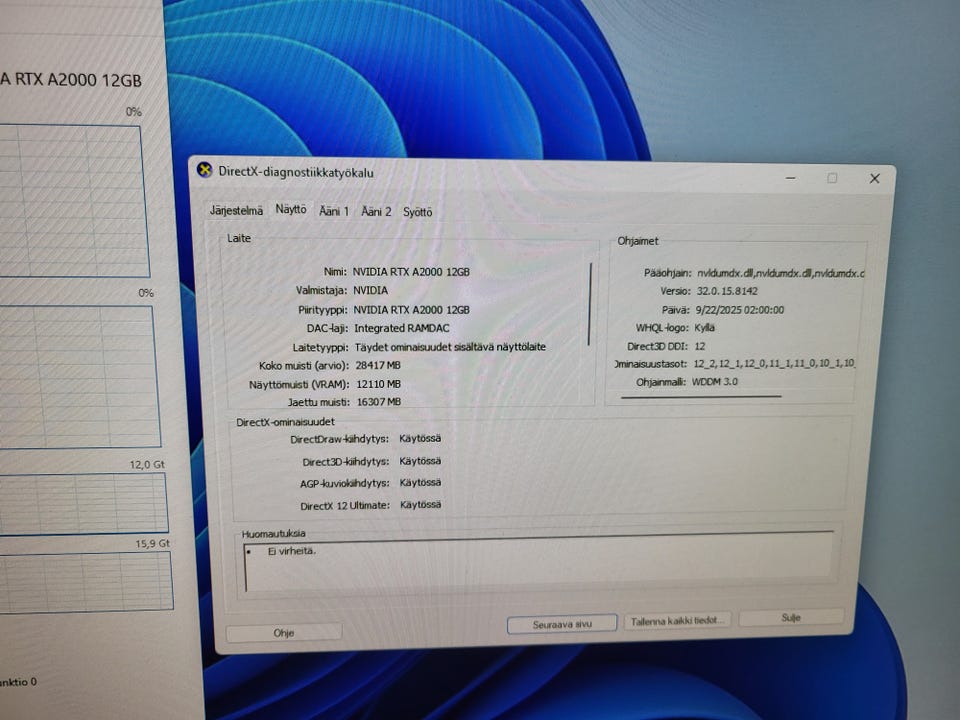Select the DirectDraw-kiihdytys status Käytössä
This screenshot has height=720, width=960.
[420, 438]
